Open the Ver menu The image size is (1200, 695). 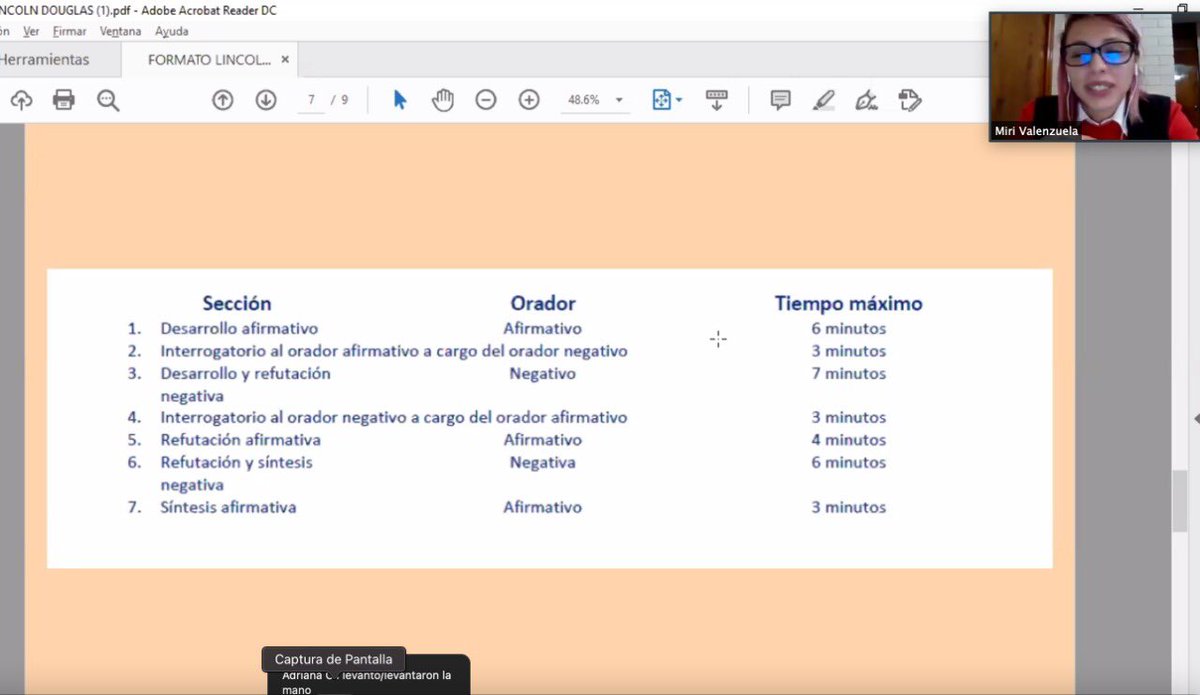tap(31, 31)
